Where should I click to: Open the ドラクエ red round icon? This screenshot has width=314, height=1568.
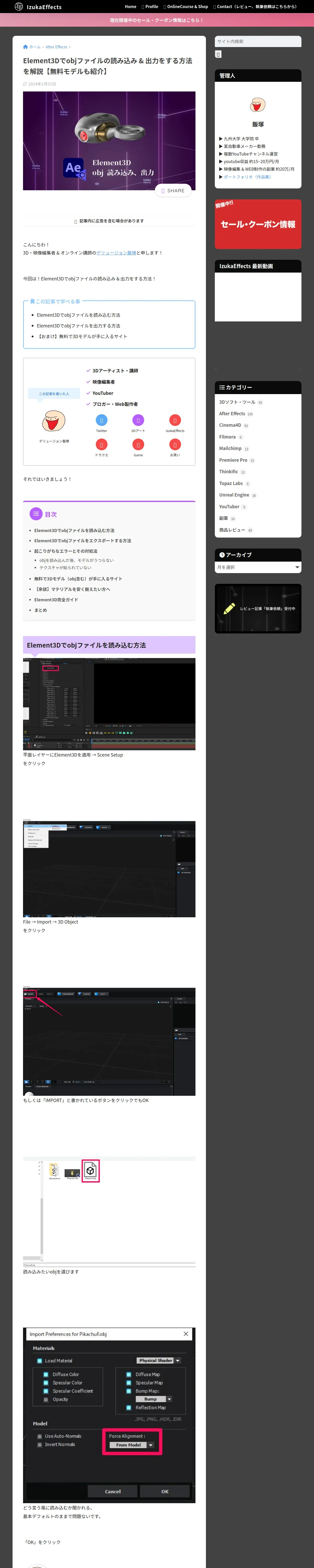[x=102, y=444]
